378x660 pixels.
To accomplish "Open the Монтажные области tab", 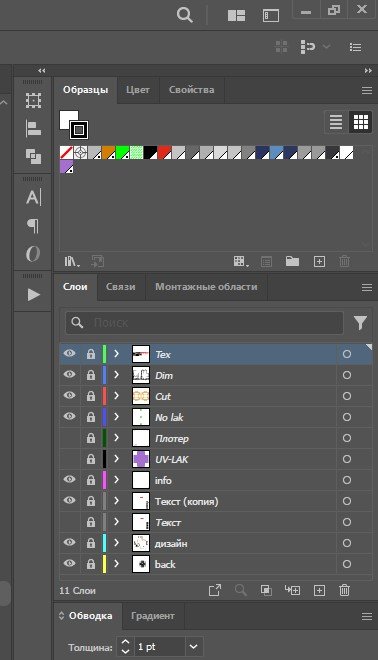I will click(206, 287).
